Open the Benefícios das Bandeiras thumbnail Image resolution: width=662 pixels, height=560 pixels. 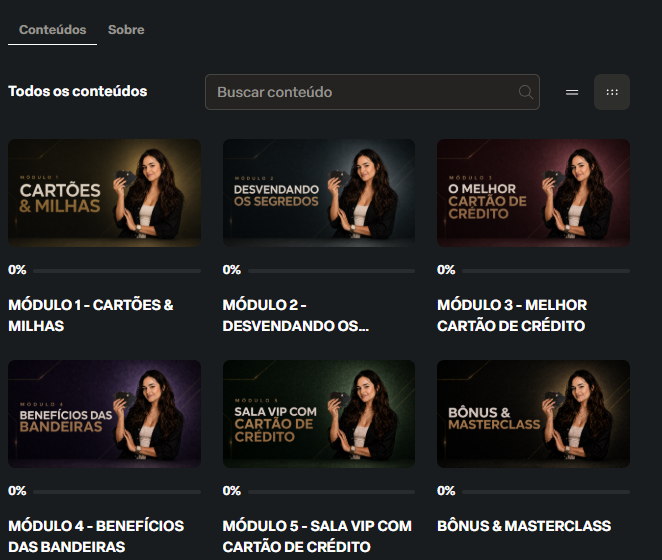click(x=104, y=414)
